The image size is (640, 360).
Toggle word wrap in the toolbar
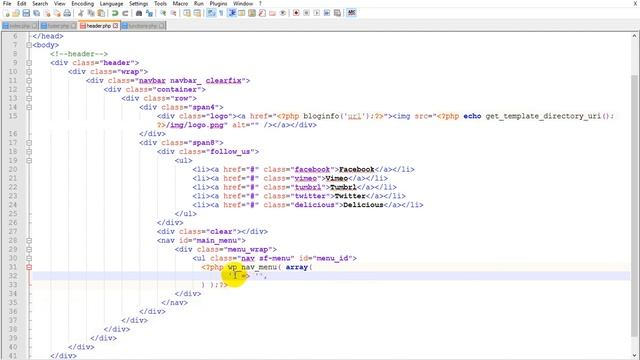(211, 13)
